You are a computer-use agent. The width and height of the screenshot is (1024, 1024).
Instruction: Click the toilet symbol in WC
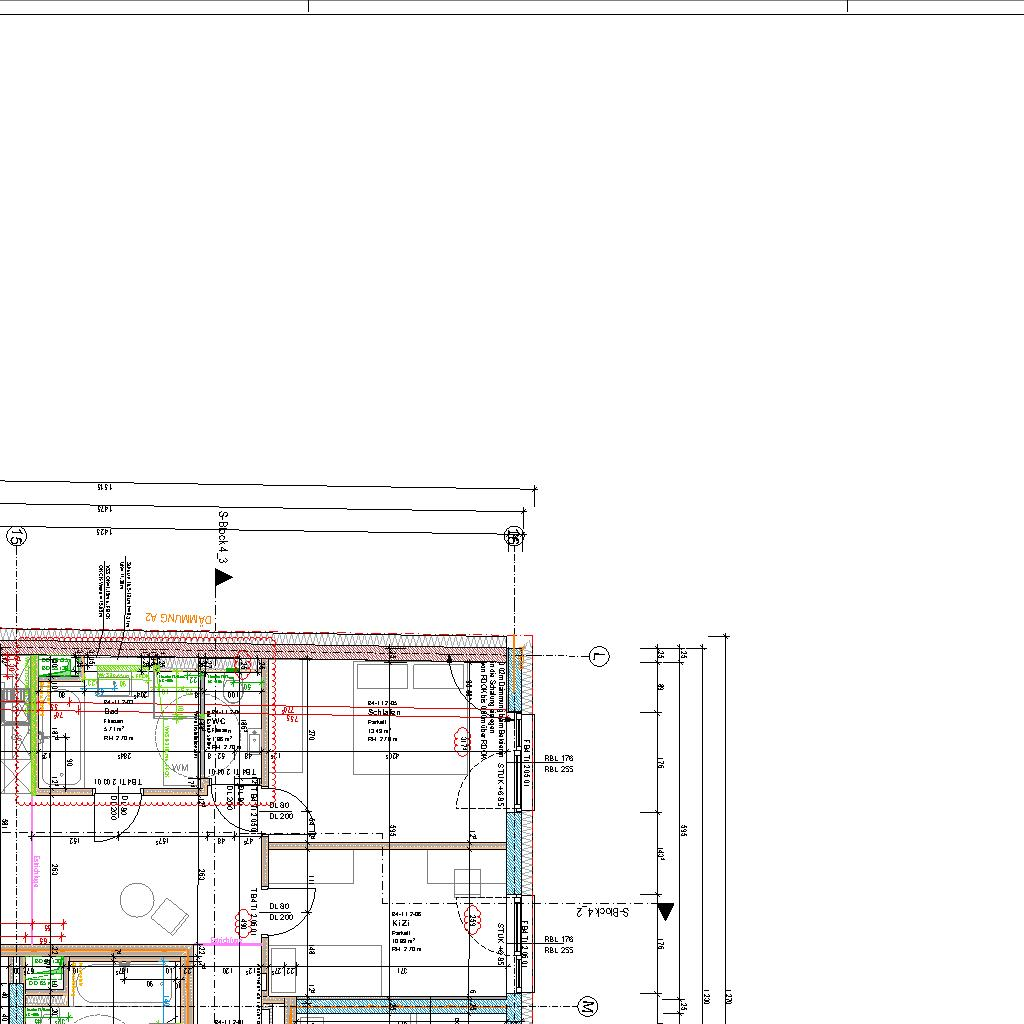[x=234, y=688]
